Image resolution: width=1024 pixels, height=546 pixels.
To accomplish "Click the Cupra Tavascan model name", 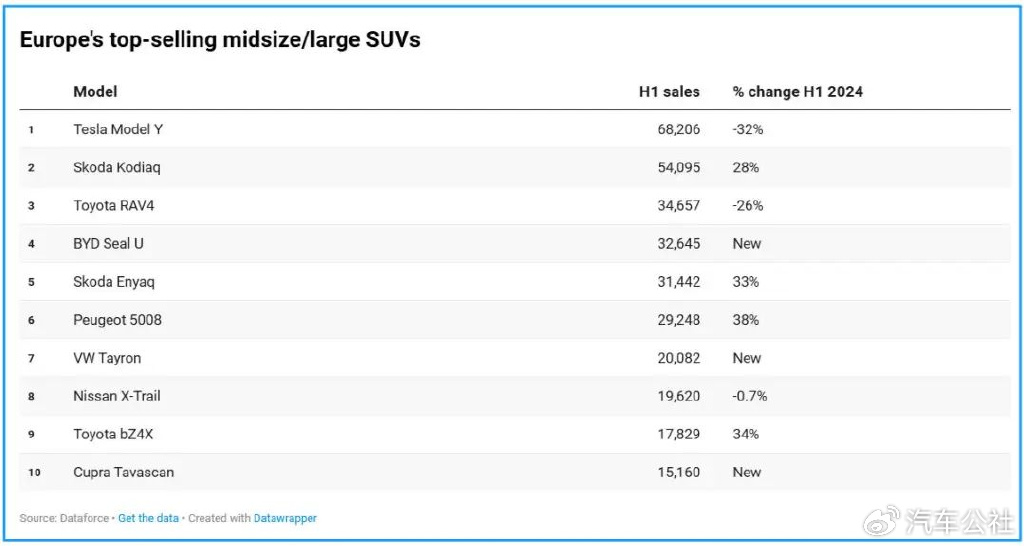I will [124, 472].
